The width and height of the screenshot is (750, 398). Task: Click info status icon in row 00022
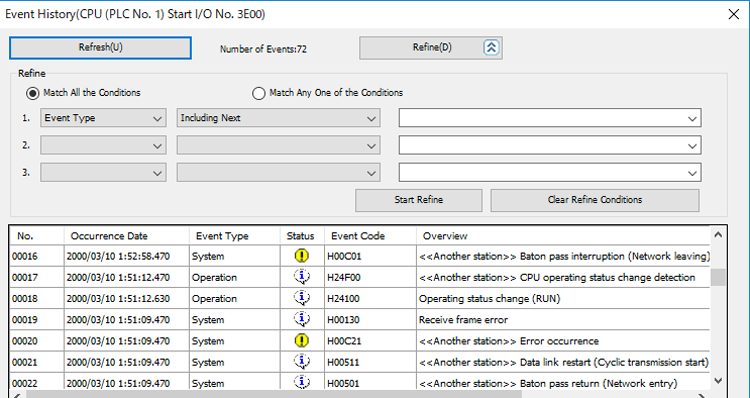pyautogui.click(x=301, y=383)
